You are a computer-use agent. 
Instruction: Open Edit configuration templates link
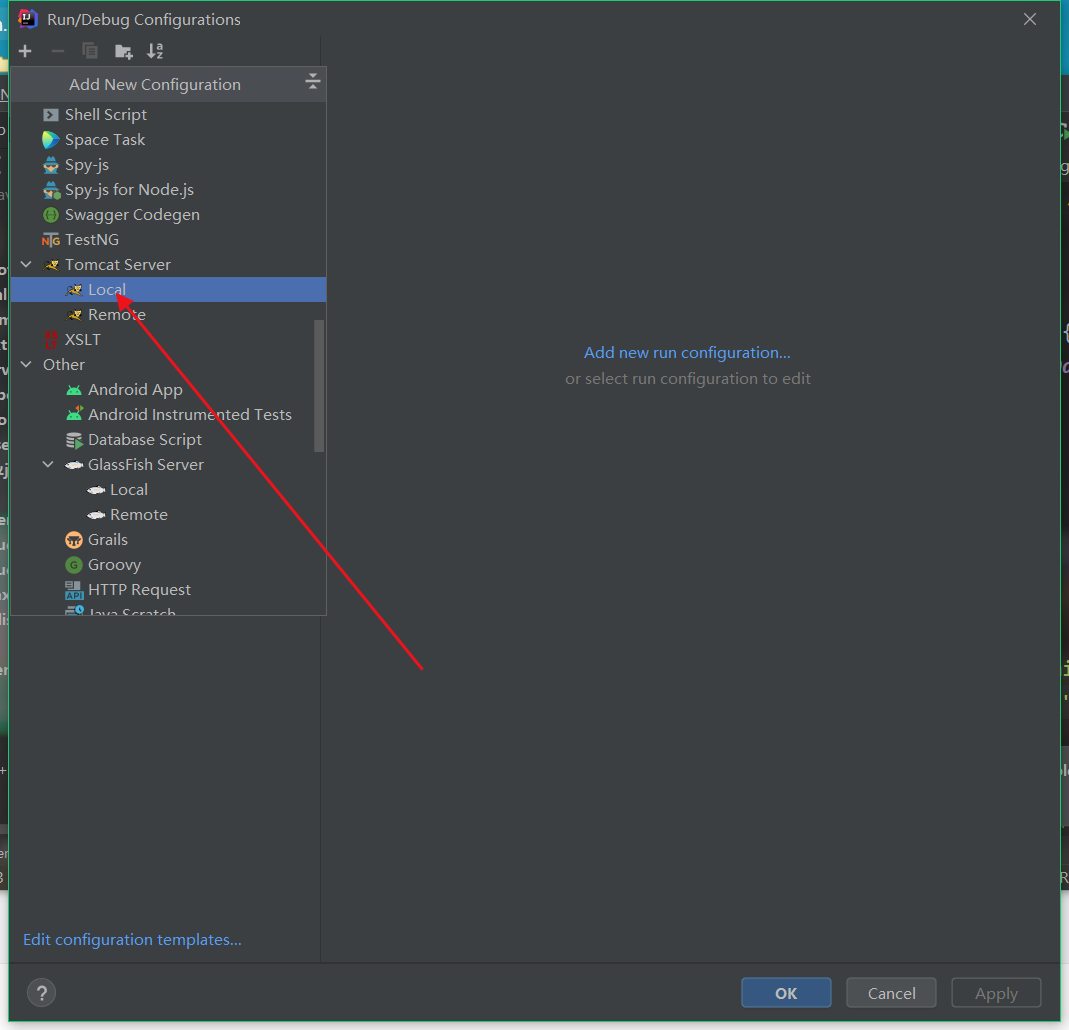[132, 939]
